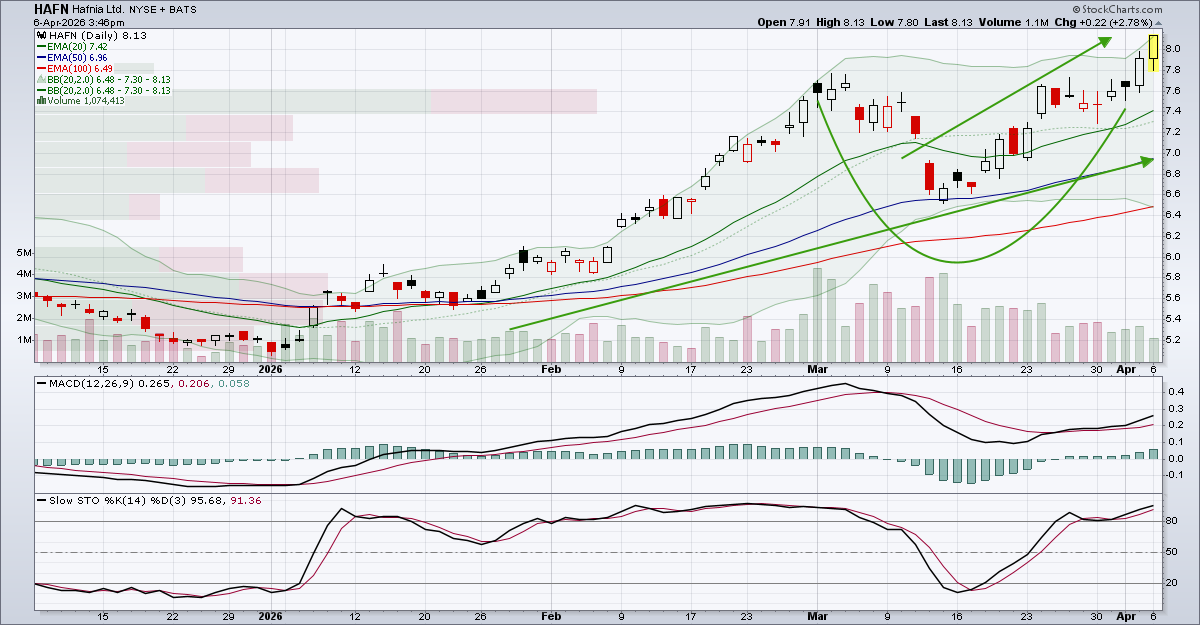
Task: Click the 80 level on stochastic axis
Action: click(x=1170, y=522)
